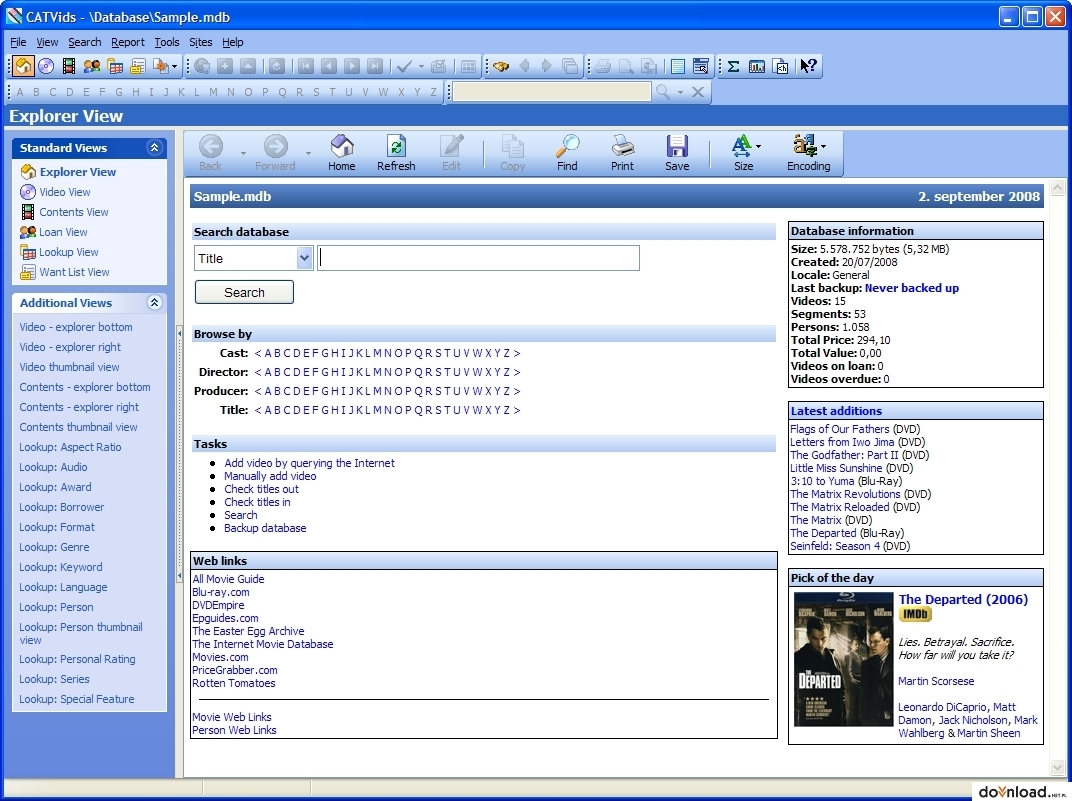The height and width of the screenshot is (801, 1072).
Task: Open Want List View toolbar icon
Action: [137, 66]
